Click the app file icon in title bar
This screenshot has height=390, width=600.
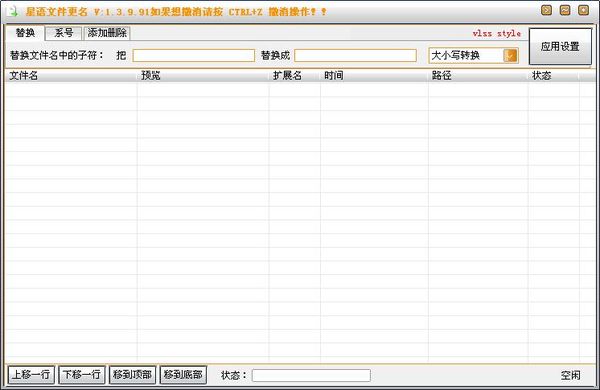click(x=13, y=11)
